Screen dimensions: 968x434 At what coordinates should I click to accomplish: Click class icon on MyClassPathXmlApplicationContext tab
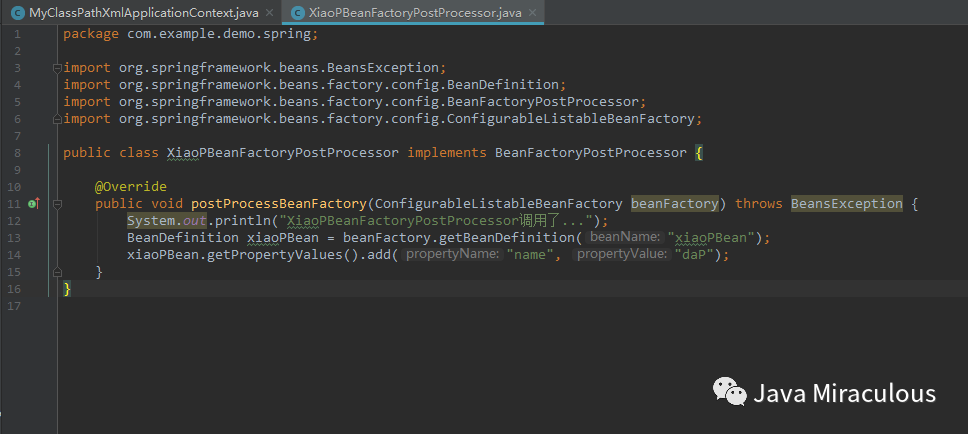[18, 13]
